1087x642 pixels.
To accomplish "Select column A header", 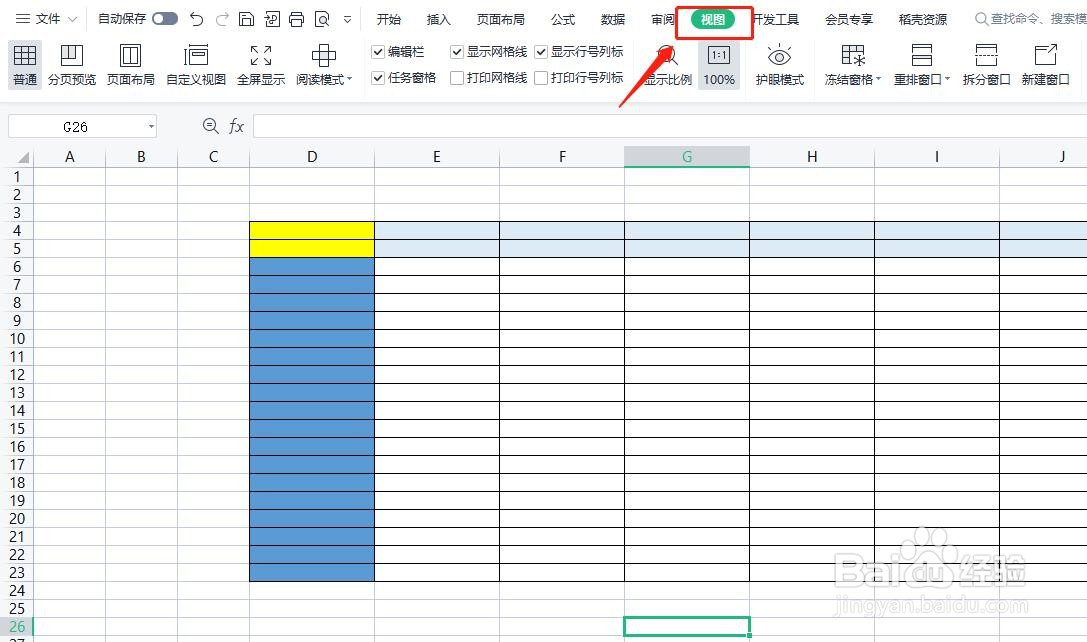I will tap(69, 157).
